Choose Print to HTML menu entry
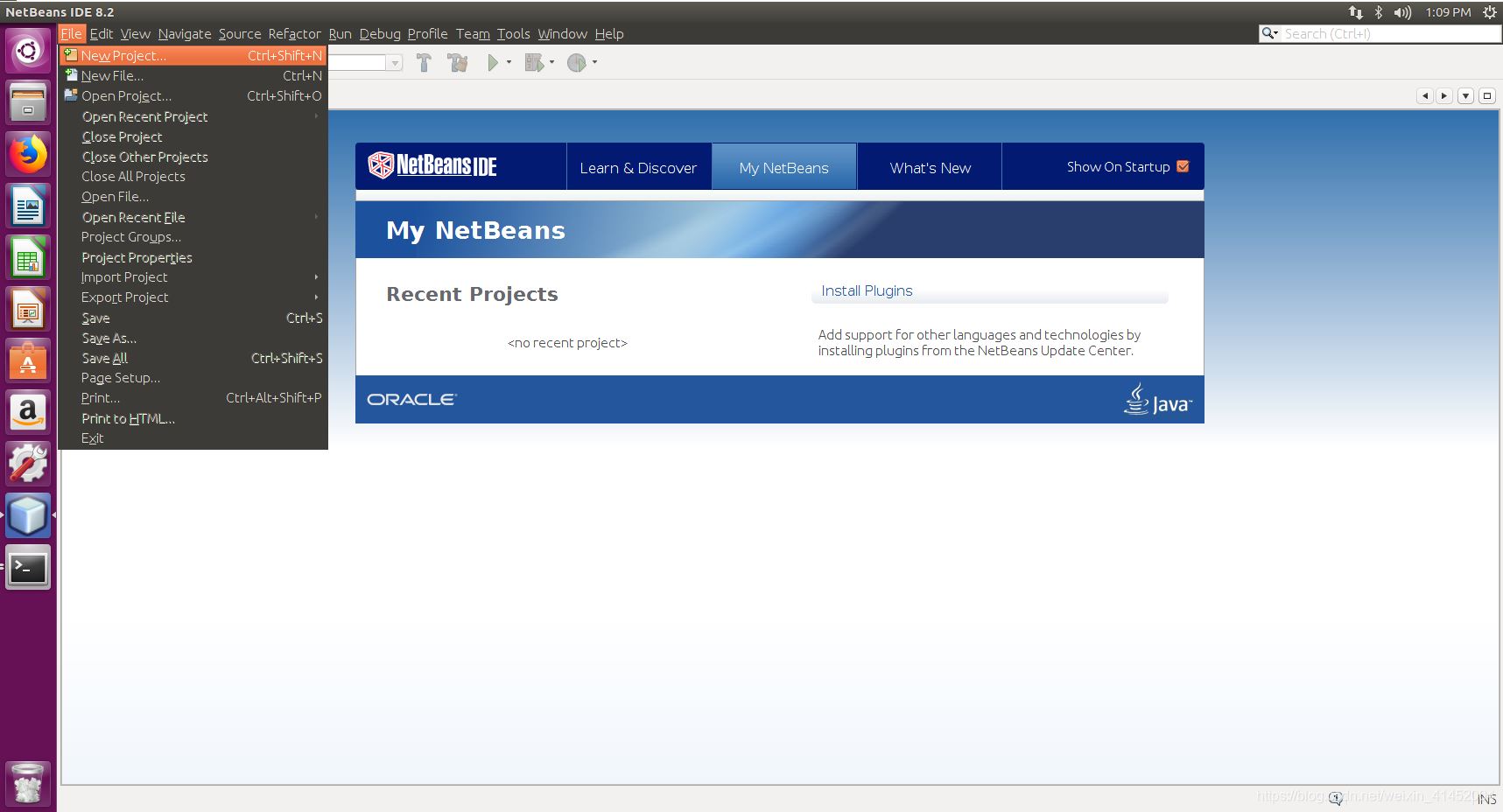Image resolution: width=1503 pixels, height=812 pixels. 193,418
